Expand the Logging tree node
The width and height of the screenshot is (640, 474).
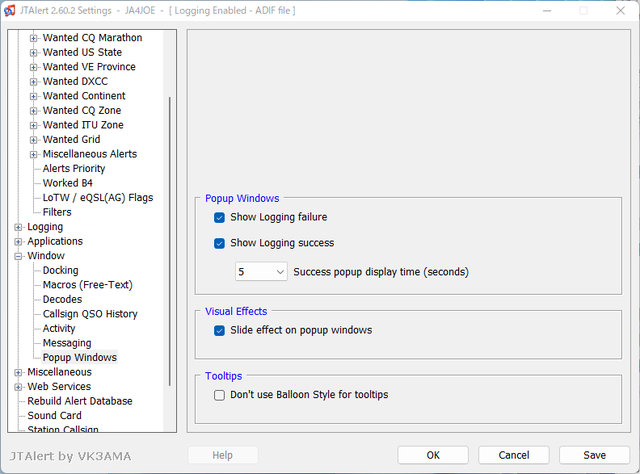18,227
